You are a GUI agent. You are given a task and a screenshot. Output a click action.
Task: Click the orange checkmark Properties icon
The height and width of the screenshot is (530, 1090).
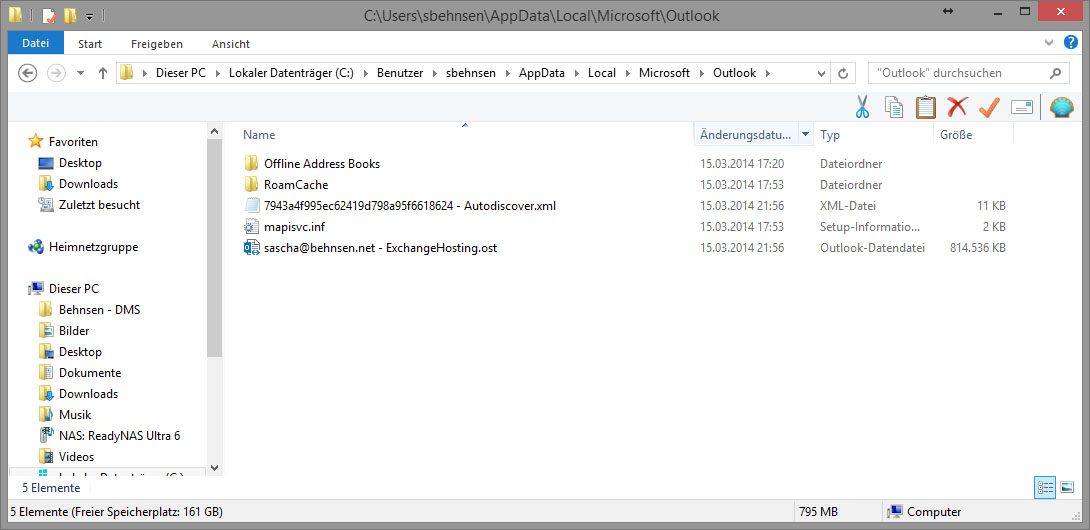pyautogui.click(x=989, y=107)
